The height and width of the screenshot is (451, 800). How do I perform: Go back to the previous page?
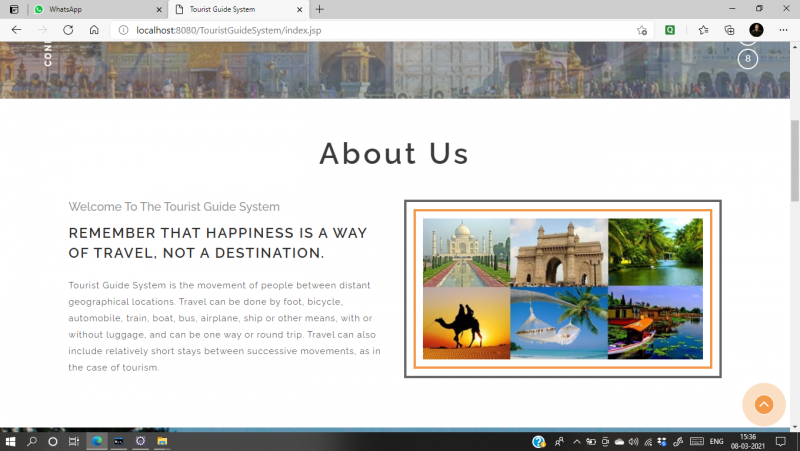click(x=16, y=30)
